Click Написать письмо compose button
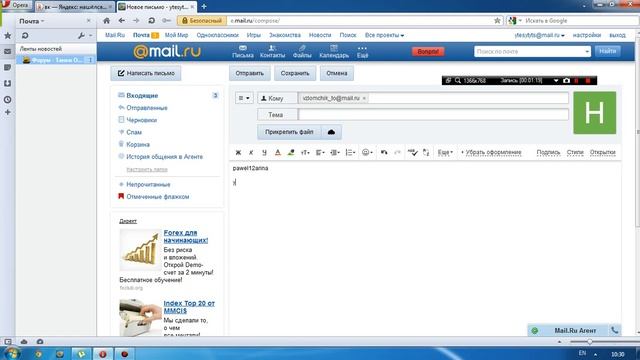 point(146,73)
